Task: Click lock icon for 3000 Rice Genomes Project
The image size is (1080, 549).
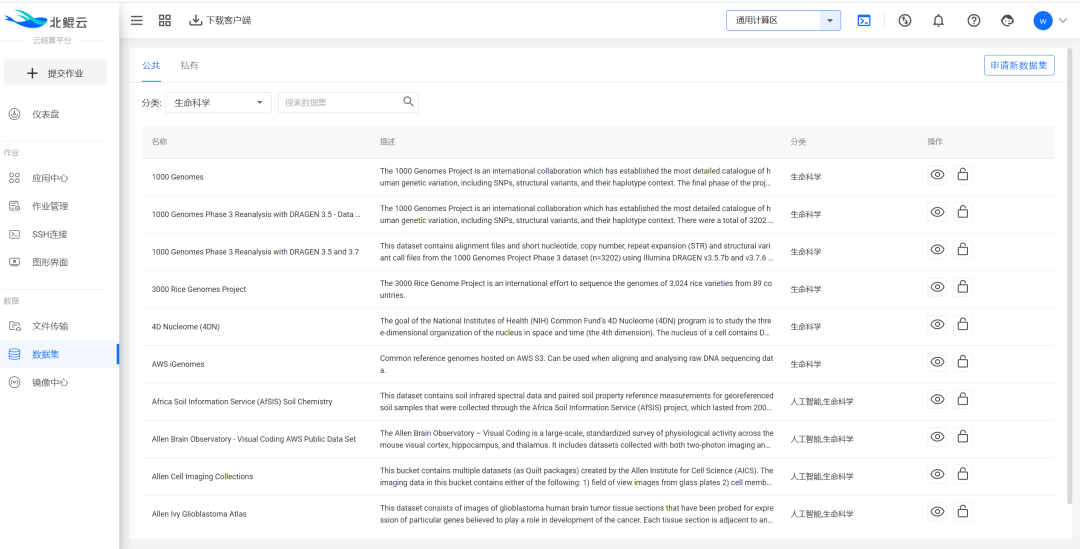Action: pyautogui.click(x=963, y=287)
